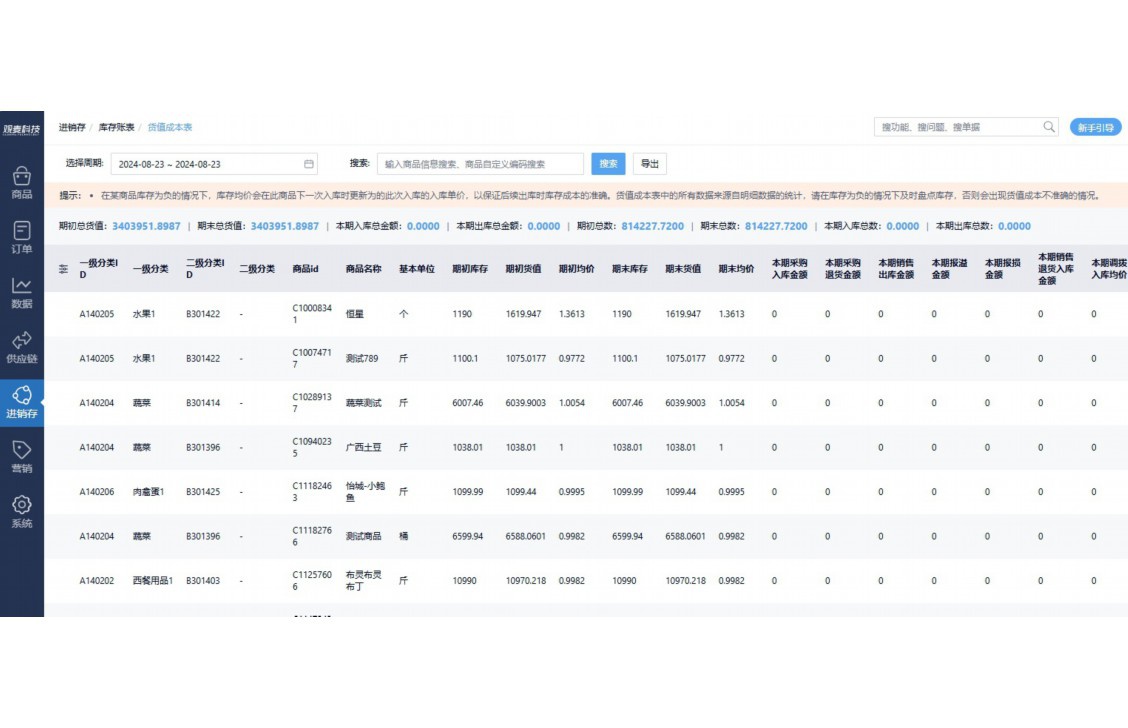Open the 订单 section icon
1128x728 pixels.
tap(22, 232)
